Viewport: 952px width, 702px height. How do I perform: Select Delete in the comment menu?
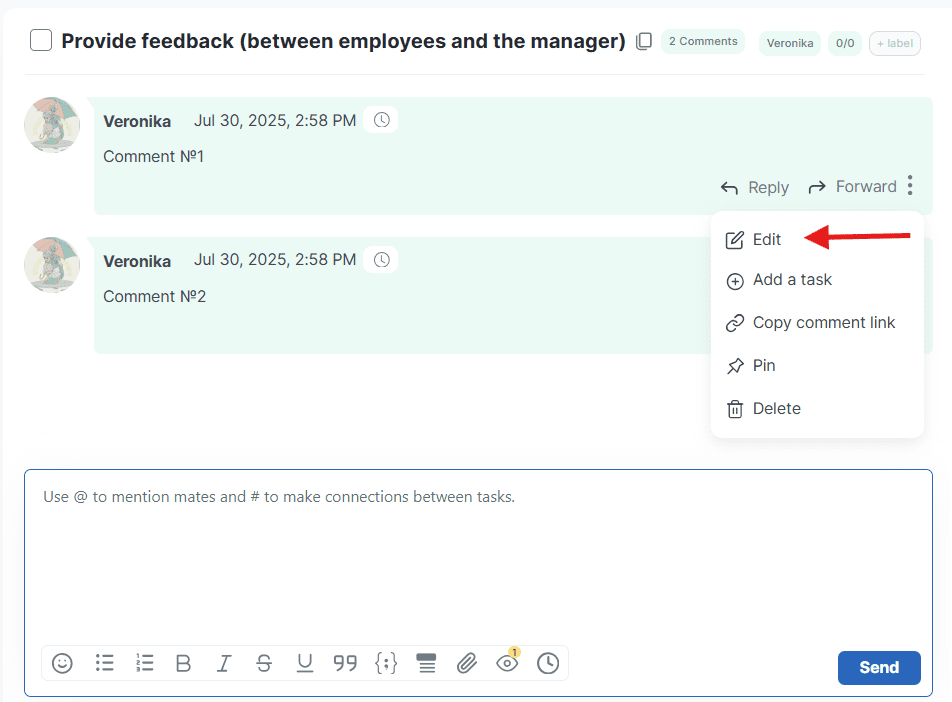pyautogui.click(x=776, y=409)
